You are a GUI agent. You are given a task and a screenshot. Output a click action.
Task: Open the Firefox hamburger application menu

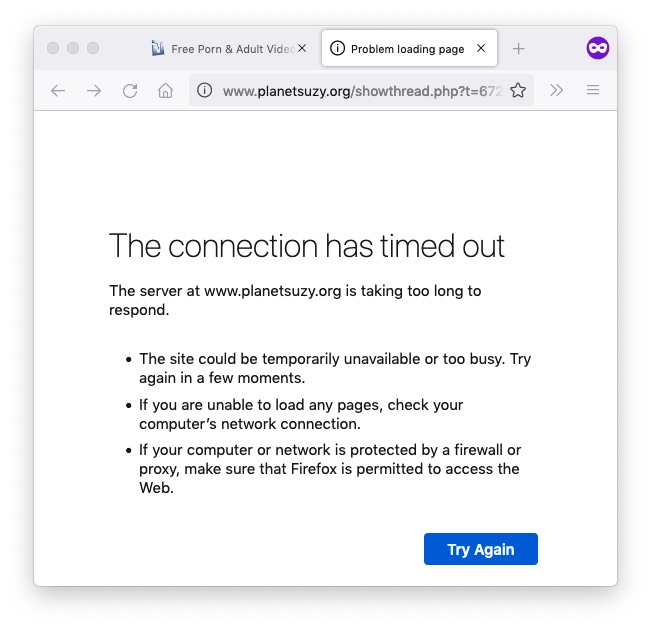[x=593, y=90]
